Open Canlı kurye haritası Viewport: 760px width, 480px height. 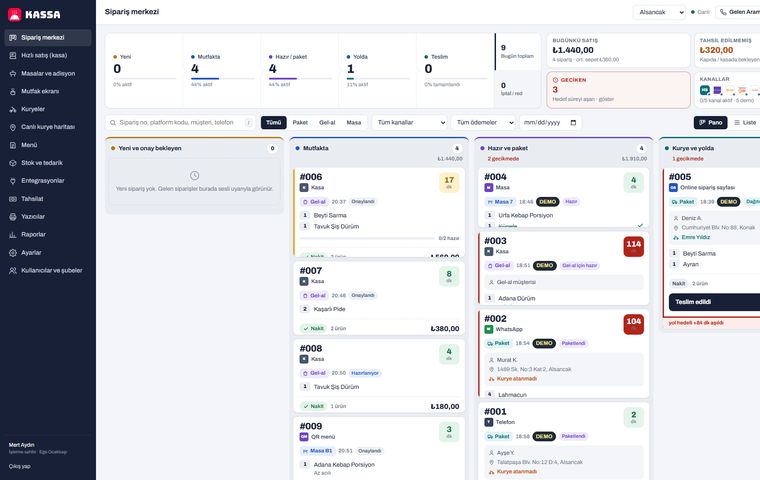click(48, 127)
